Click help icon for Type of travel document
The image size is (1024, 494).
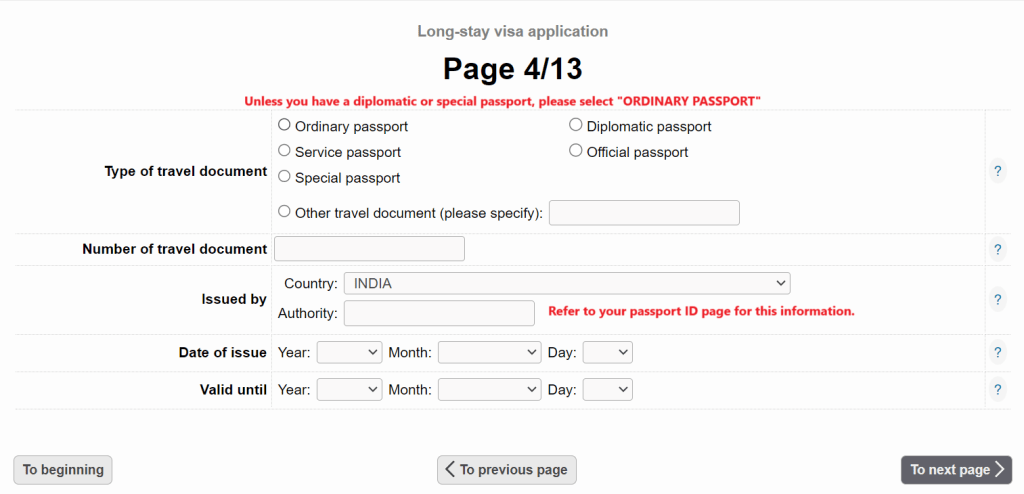(997, 171)
